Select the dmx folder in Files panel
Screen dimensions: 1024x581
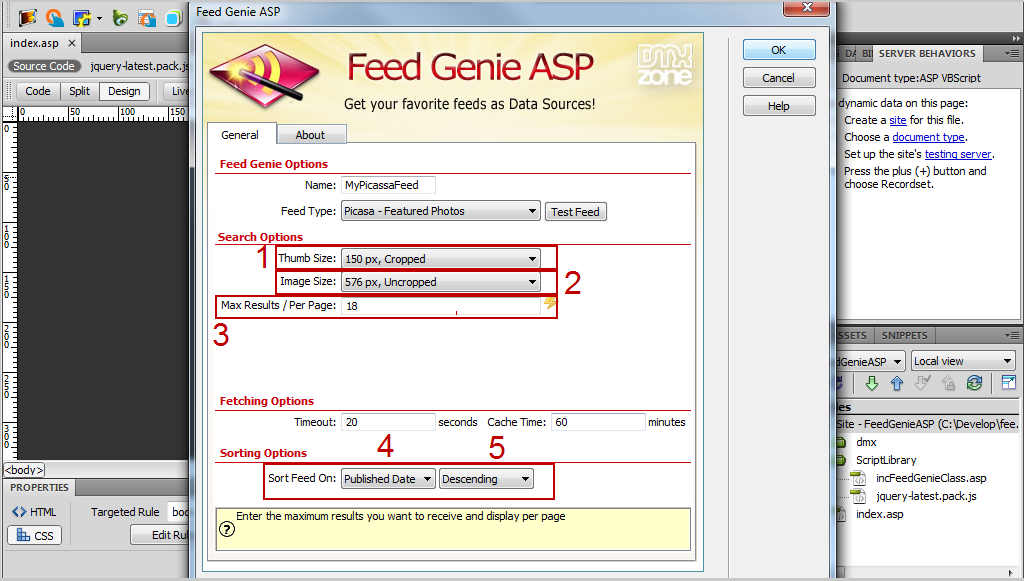[x=866, y=442]
